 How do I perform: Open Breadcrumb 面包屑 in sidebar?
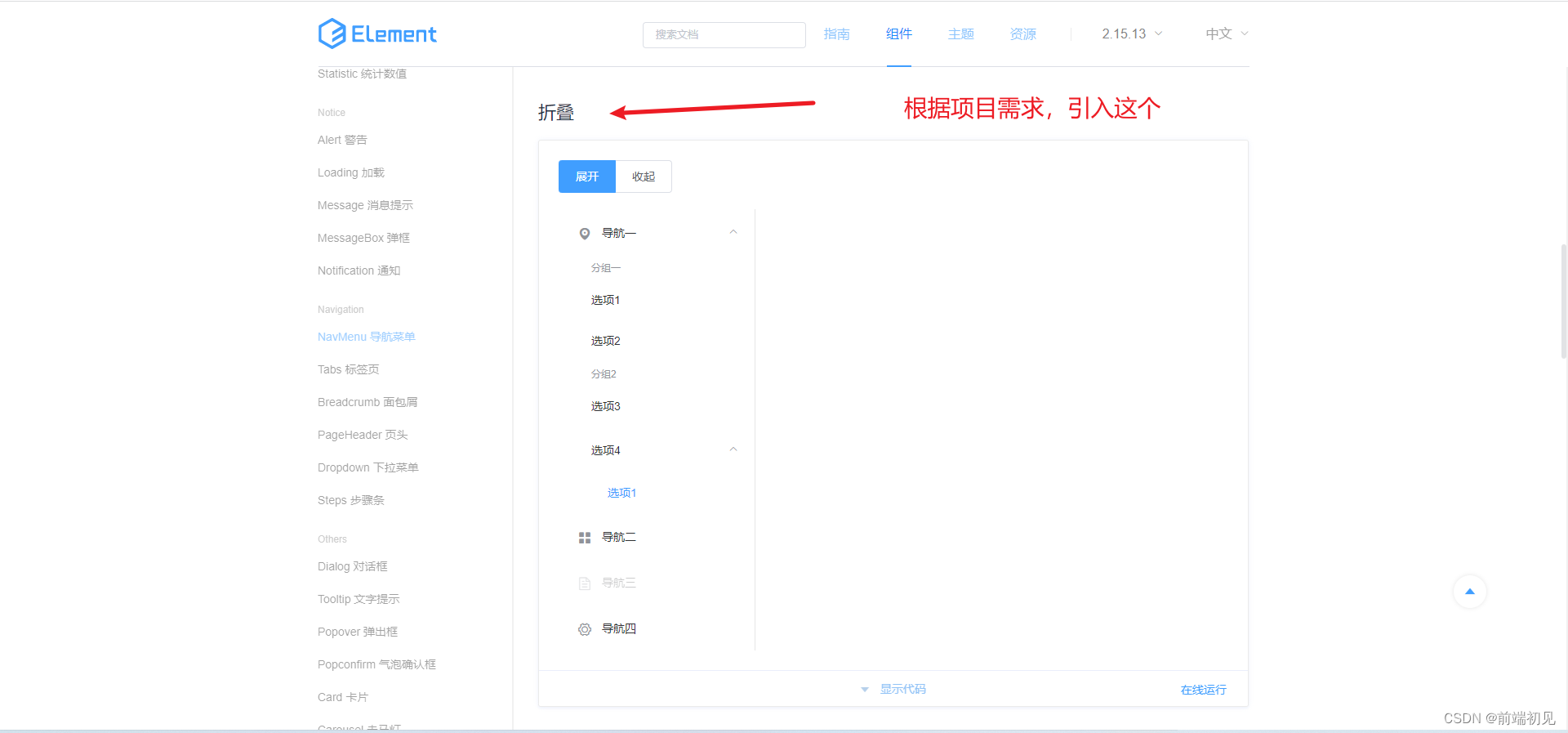coord(367,402)
